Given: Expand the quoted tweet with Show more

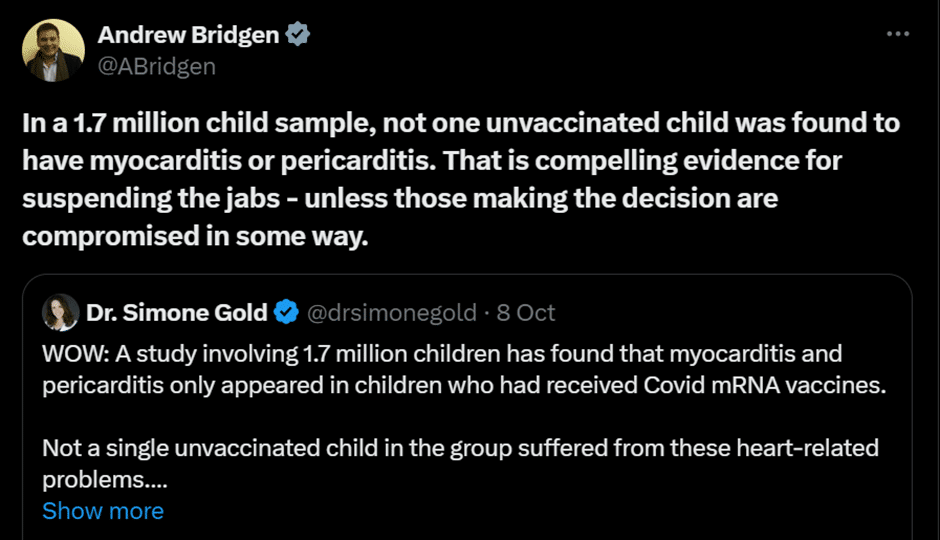Looking at the screenshot, I should 103,511.
